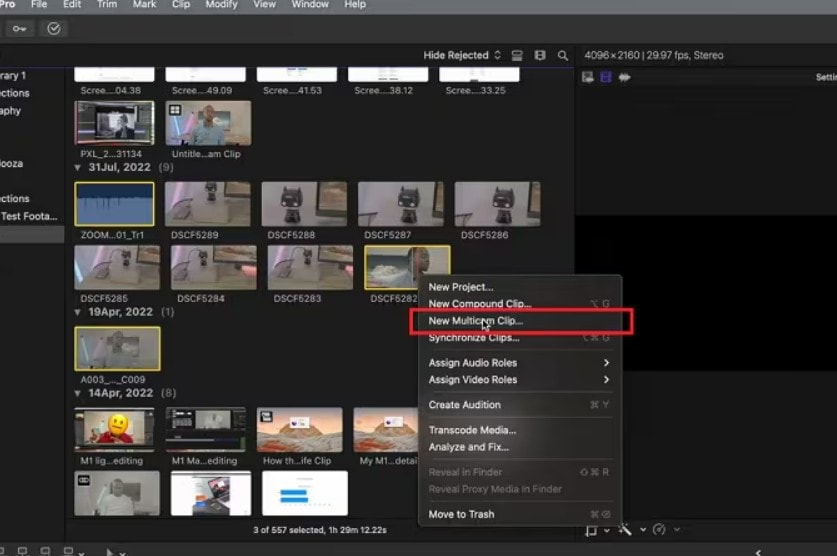
Task: Click the '3 of 557 selected' status text
Action: [320, 530]
